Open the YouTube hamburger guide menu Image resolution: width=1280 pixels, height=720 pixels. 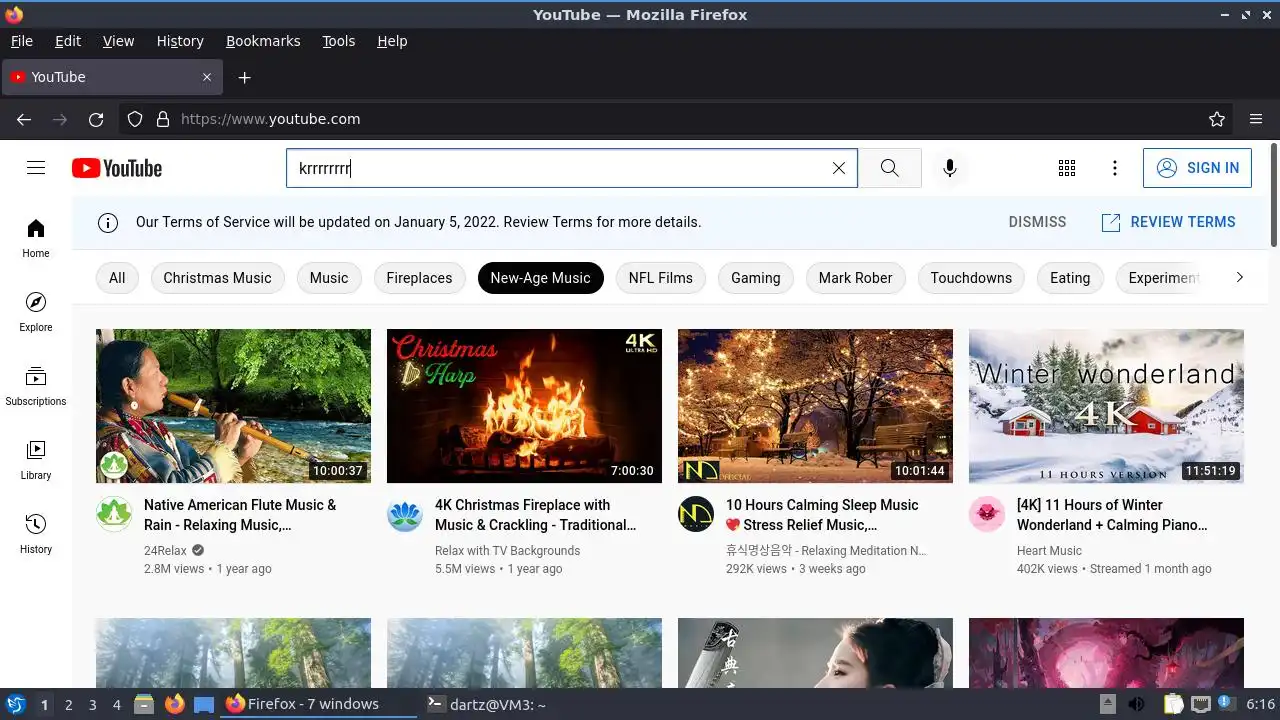tap(36, 168)
